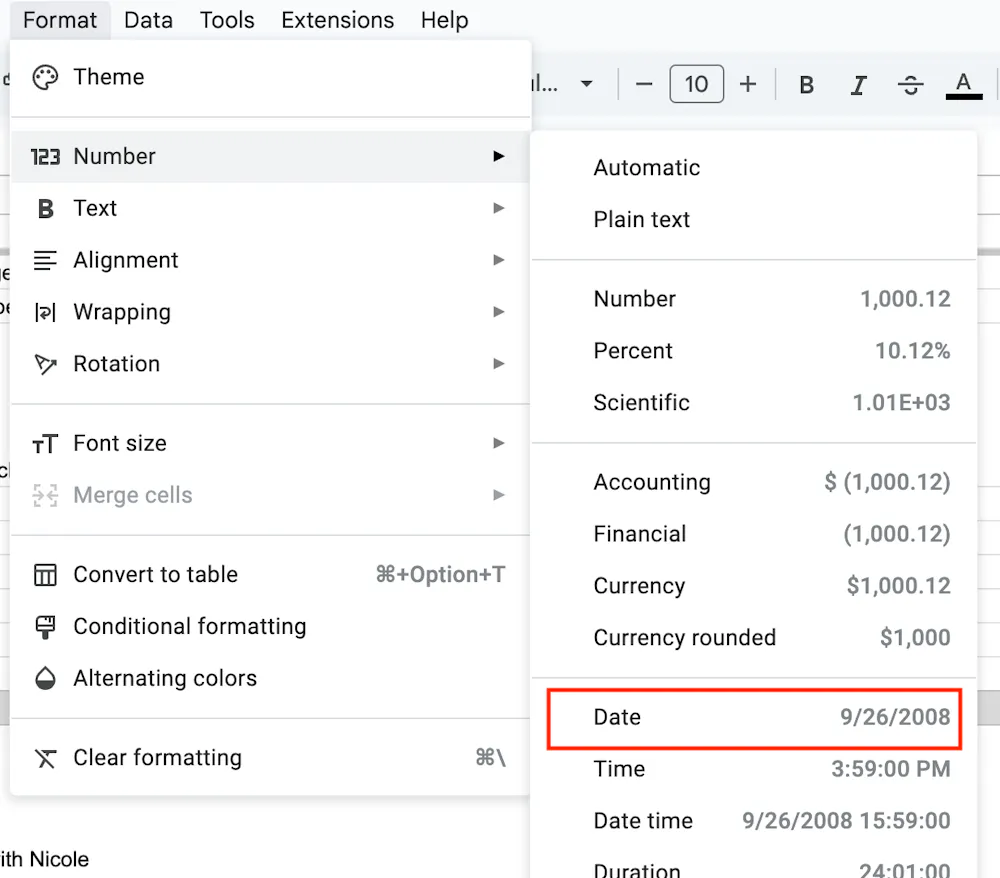Open the text color picker
The width and height of the screenshot is (1000, 878).
[x=963, y=85]
